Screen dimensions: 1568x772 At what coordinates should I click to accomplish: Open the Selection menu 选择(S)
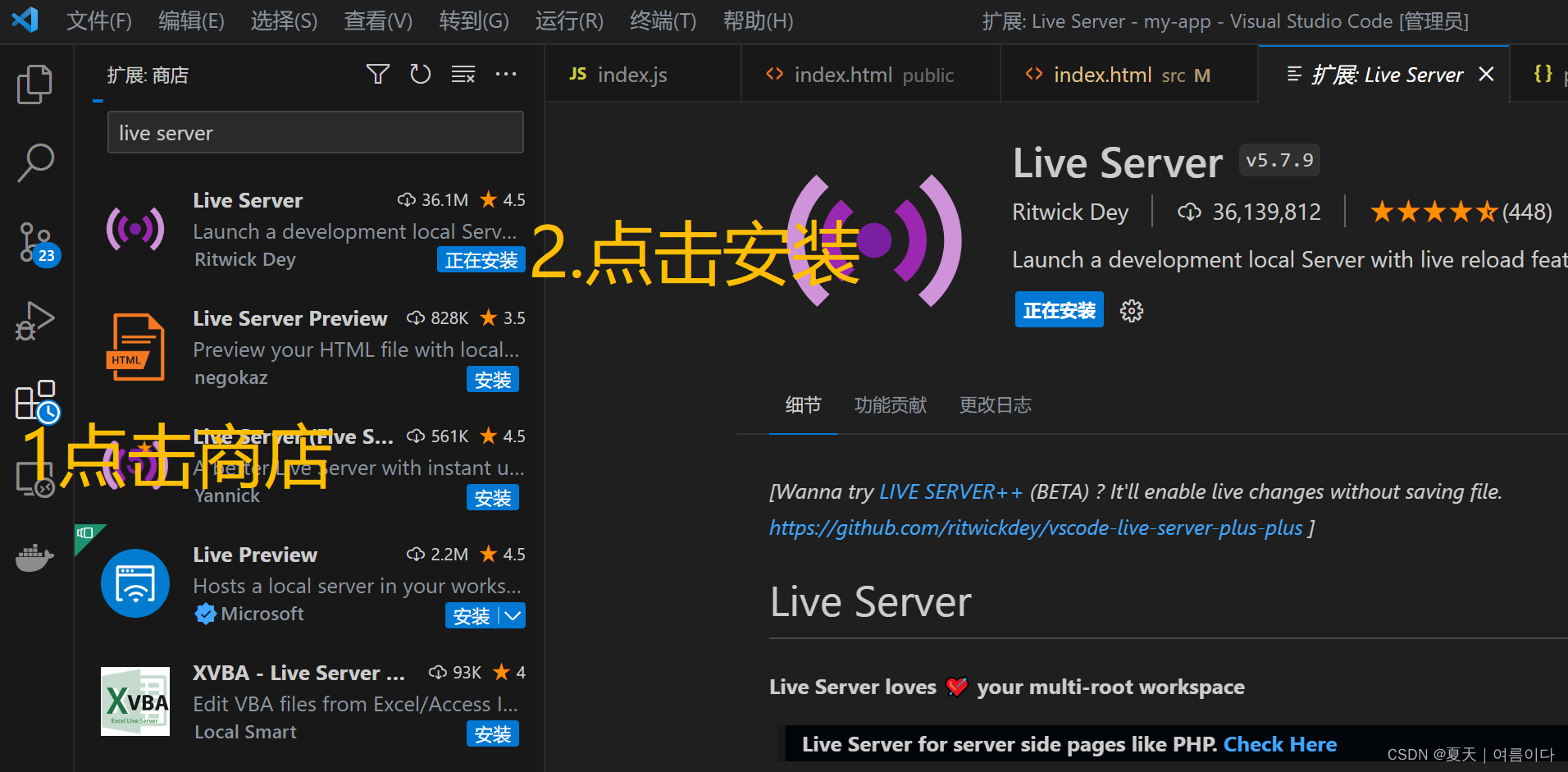point(284,21)
